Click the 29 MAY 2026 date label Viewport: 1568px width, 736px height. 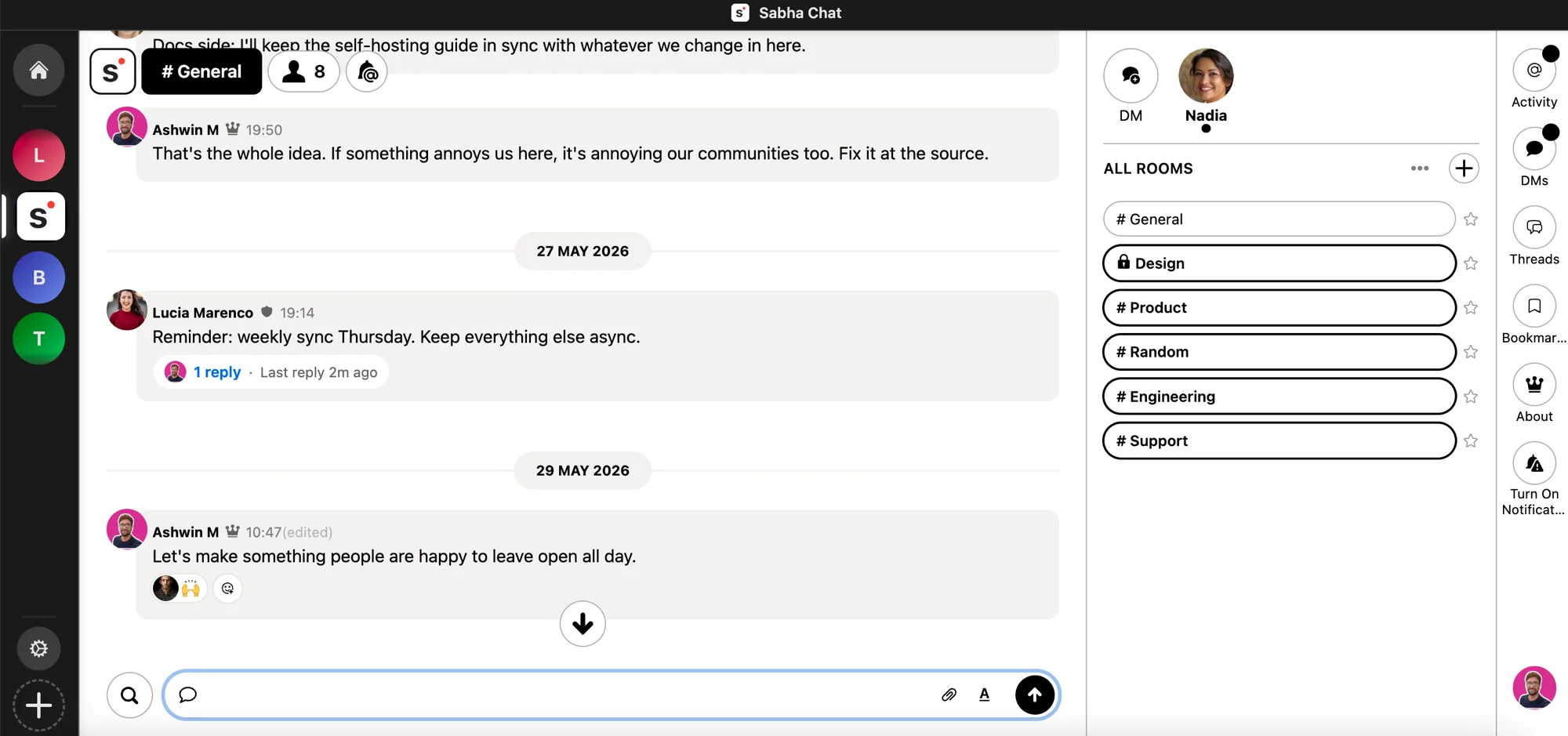pos(583,471)
